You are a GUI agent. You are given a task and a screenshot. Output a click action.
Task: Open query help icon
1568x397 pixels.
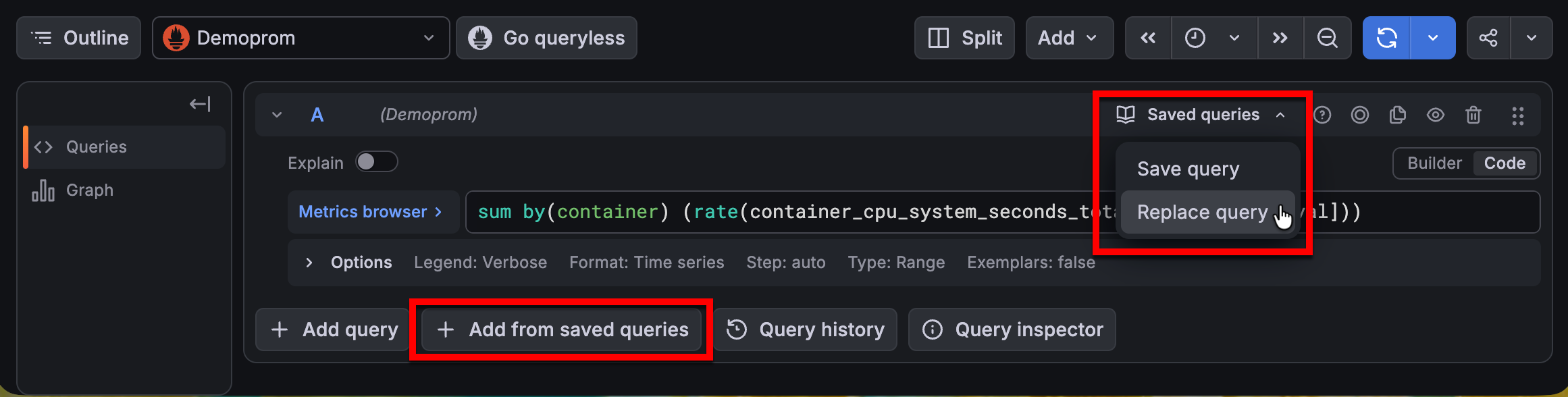click(1322, 115)
